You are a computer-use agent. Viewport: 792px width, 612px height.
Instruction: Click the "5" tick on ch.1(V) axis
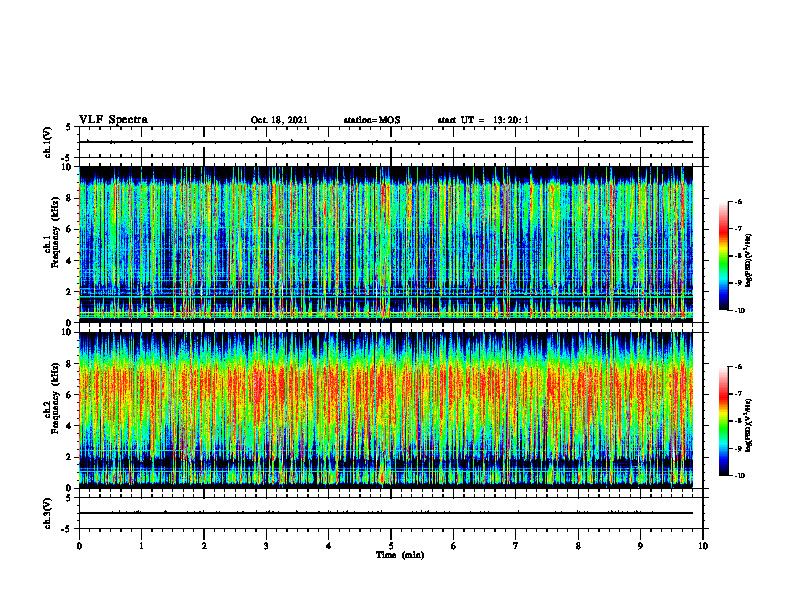click(69, 127)
